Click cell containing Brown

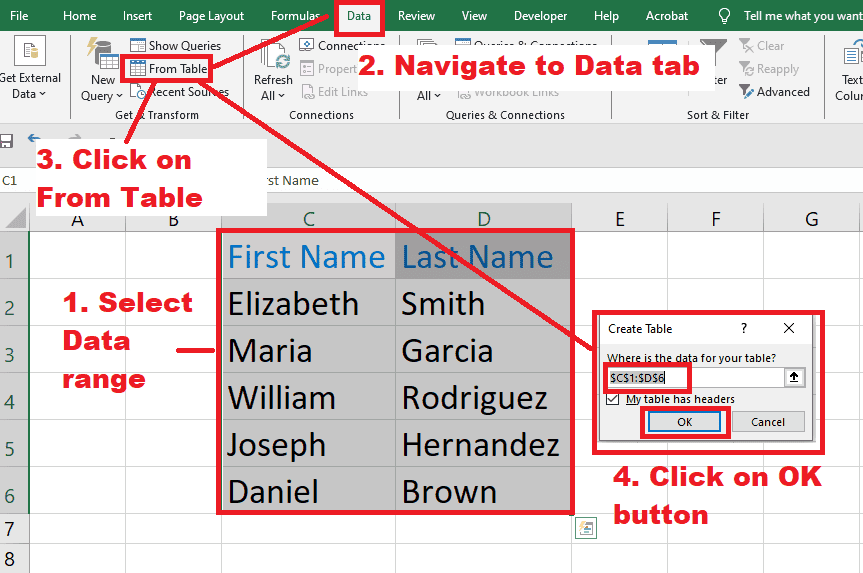(x=483, y=490)
